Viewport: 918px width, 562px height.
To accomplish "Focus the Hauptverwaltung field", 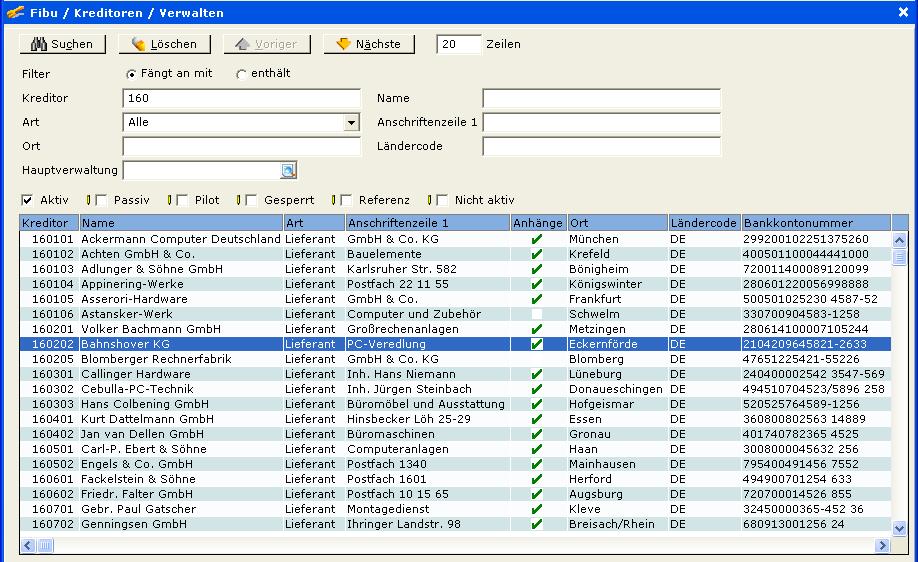I will [202, 170].
